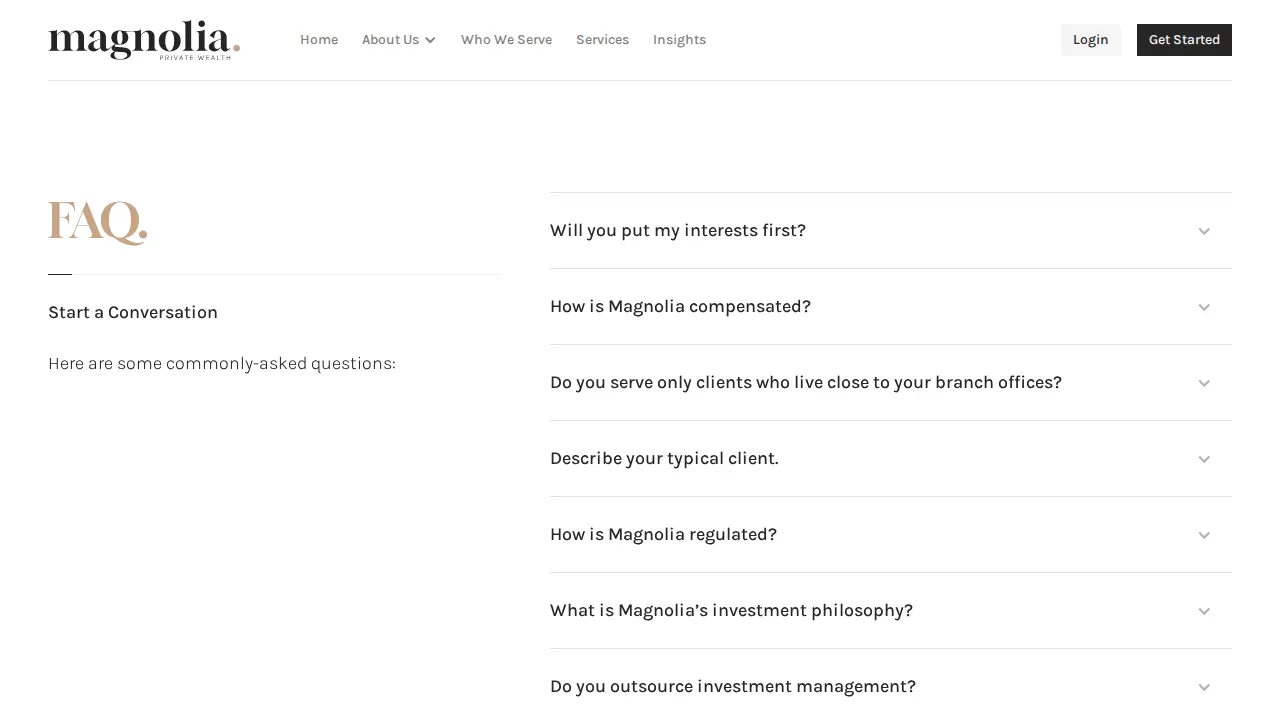Expand chevron for investment philosophy question

click(x=1204, y=611)
